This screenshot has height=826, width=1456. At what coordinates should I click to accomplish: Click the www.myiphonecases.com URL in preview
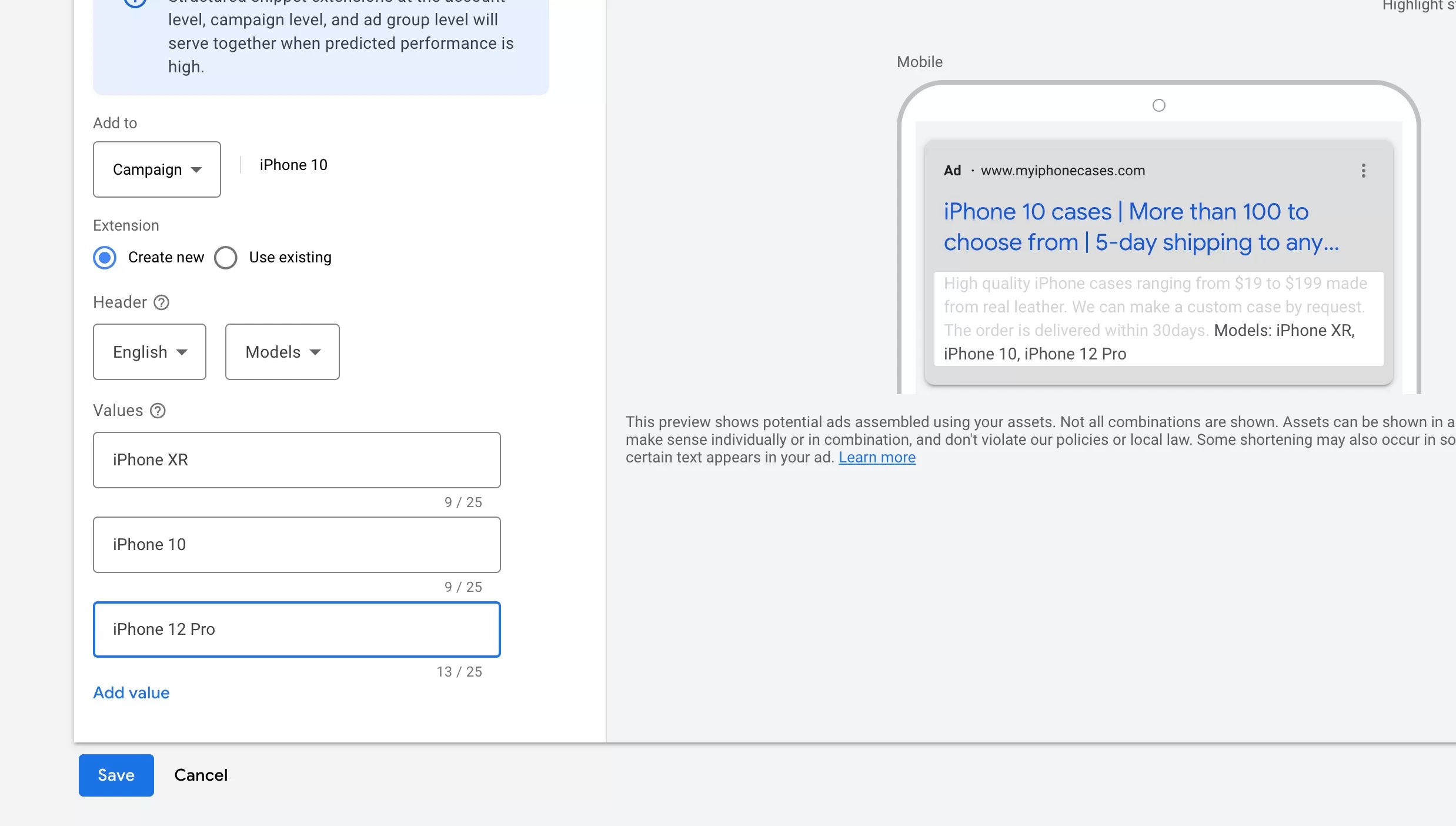(x=1063, y=171)
